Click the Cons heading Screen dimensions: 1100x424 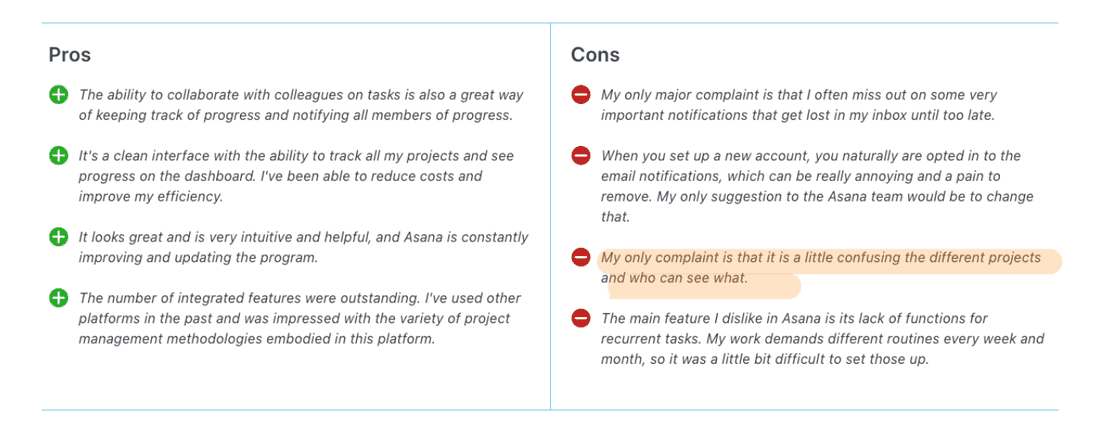click(x=595, y=54)
